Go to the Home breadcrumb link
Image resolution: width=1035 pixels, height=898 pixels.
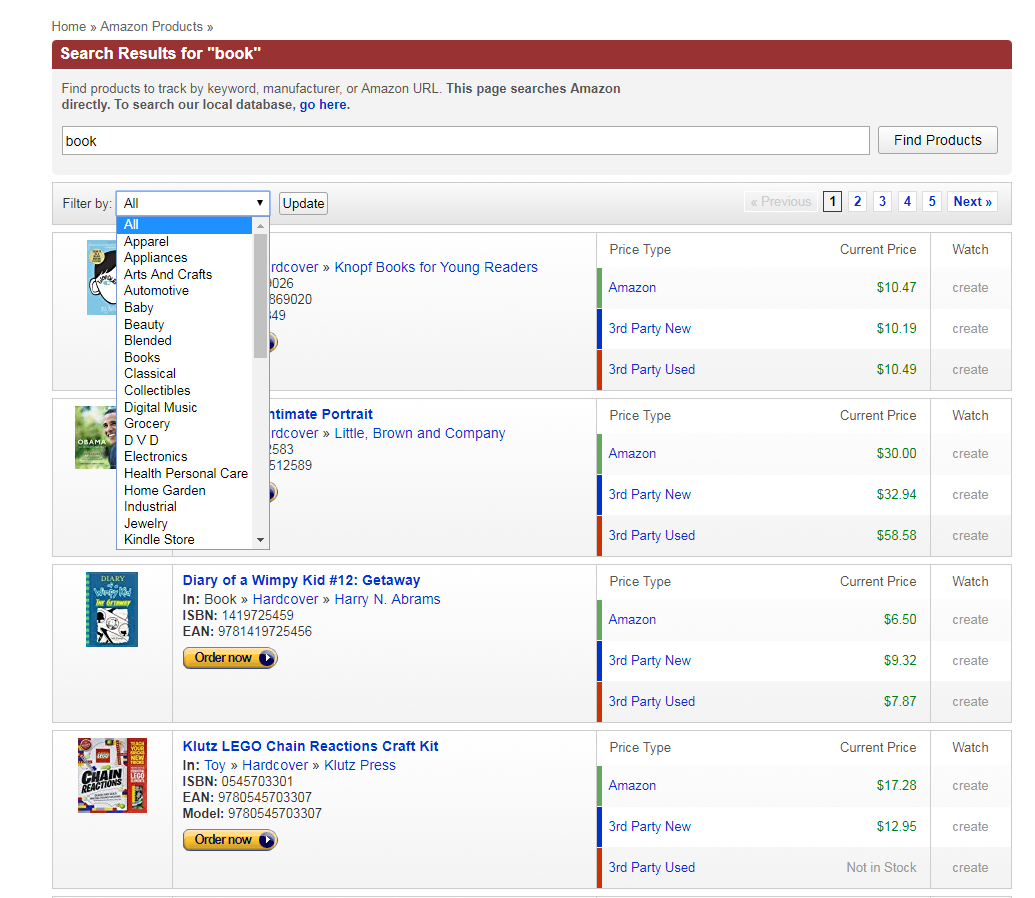[x=69, y=26]
